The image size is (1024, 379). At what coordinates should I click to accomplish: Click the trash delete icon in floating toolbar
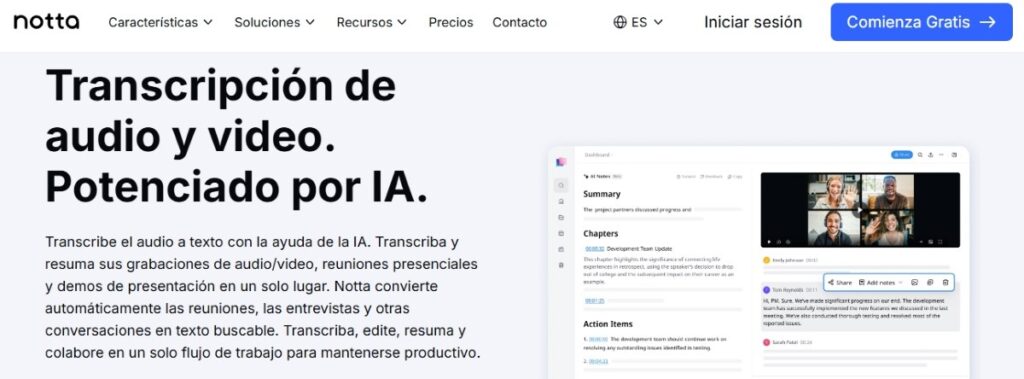pos(945,282)
